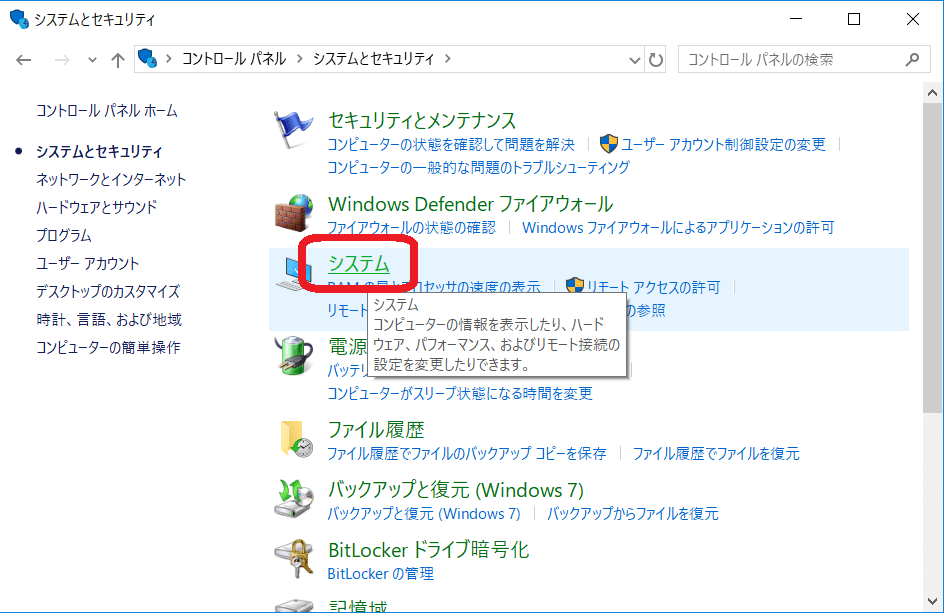This screenshot has width=944, height=613.
Task: Click Windows ファイアウォールによるアプリケーションの許可 link
Action: pyautogui.click(x=678, y=228)
